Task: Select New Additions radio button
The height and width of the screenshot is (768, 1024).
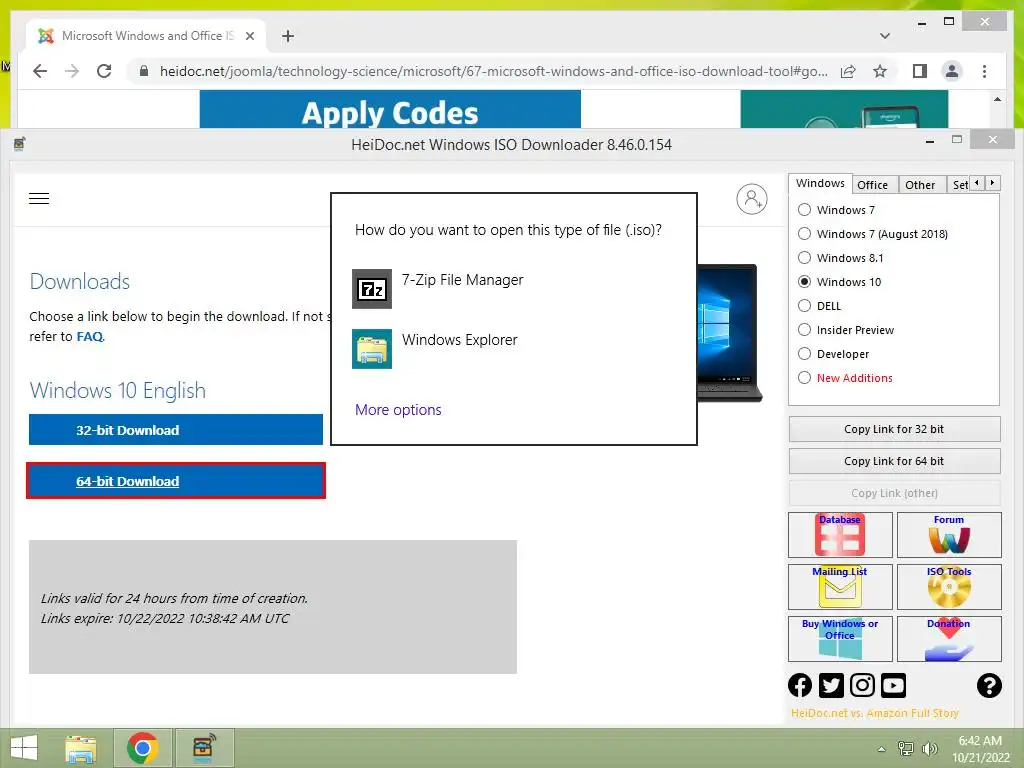Action: pyautogui.click(x=805, y=377)
